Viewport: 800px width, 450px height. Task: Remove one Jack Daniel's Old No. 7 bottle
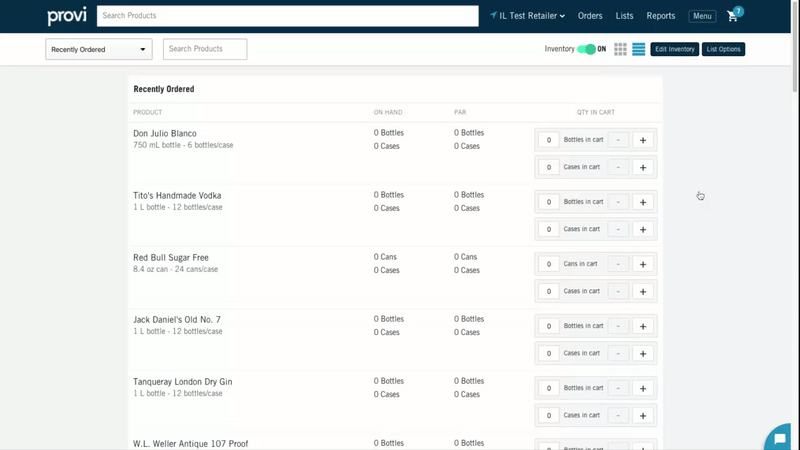[618, 326]
